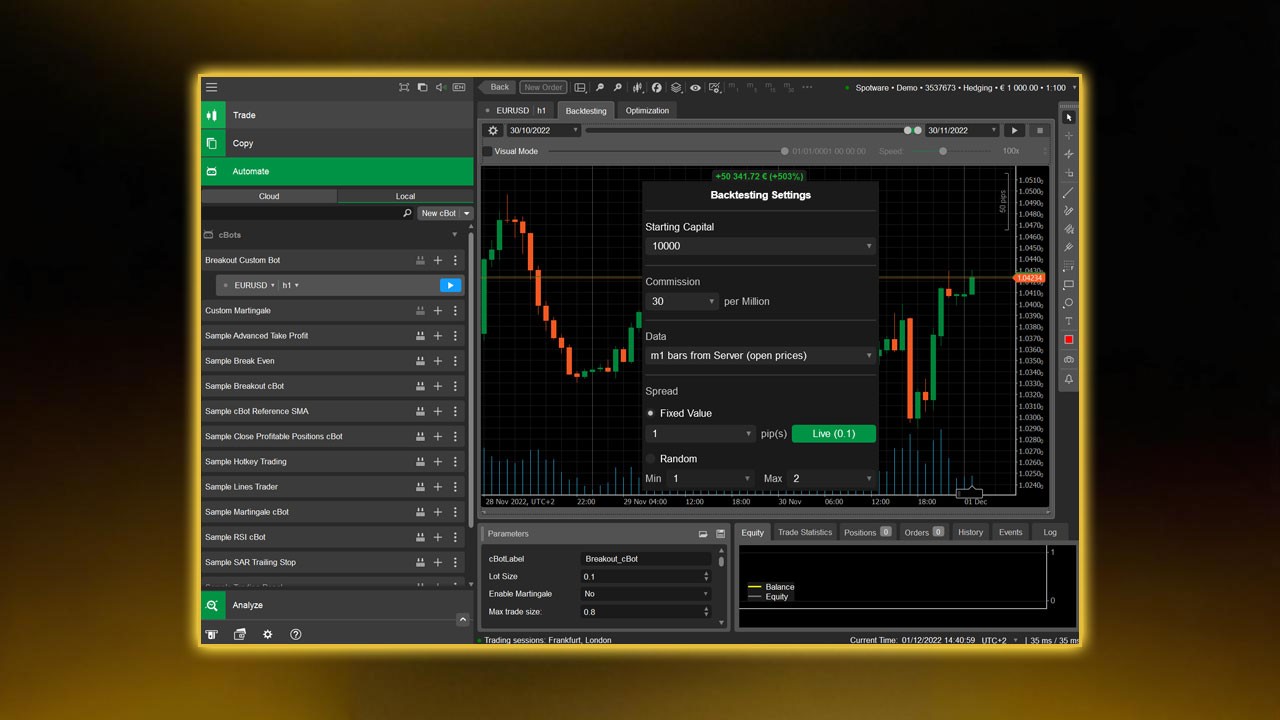The width and height of the screenshot is (1280, 720).
Task: Open the Trendline drawing tool
Action: 1068,192
